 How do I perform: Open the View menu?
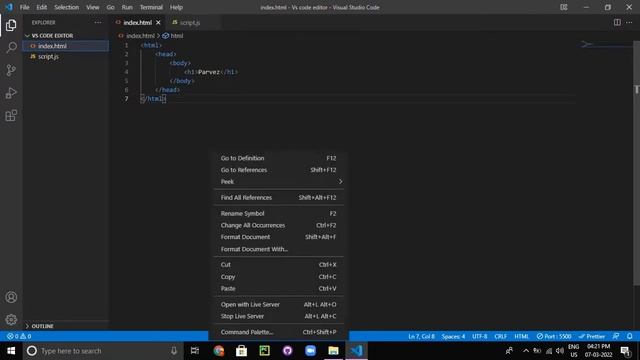93,7
